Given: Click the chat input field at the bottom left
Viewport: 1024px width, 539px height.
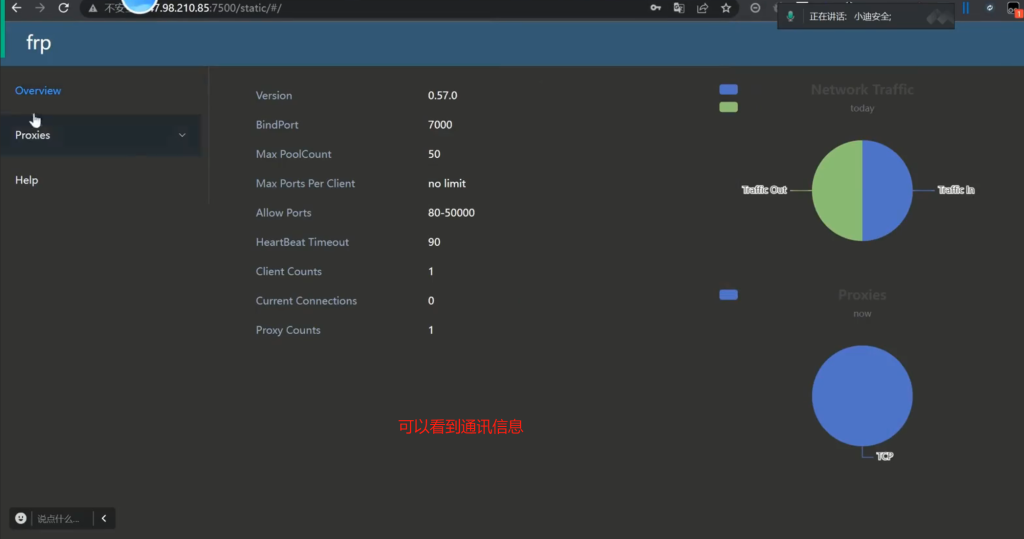Looking at the screenshot, I should pos(59,519).
